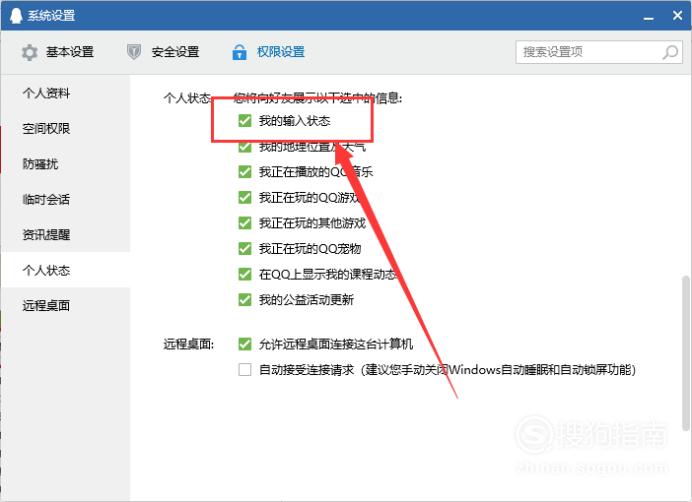Uncheck 在QQ上显示我的课程动态 checkbox
The height and width of the screenshot is (502, 692).
(x=244, y=274)
